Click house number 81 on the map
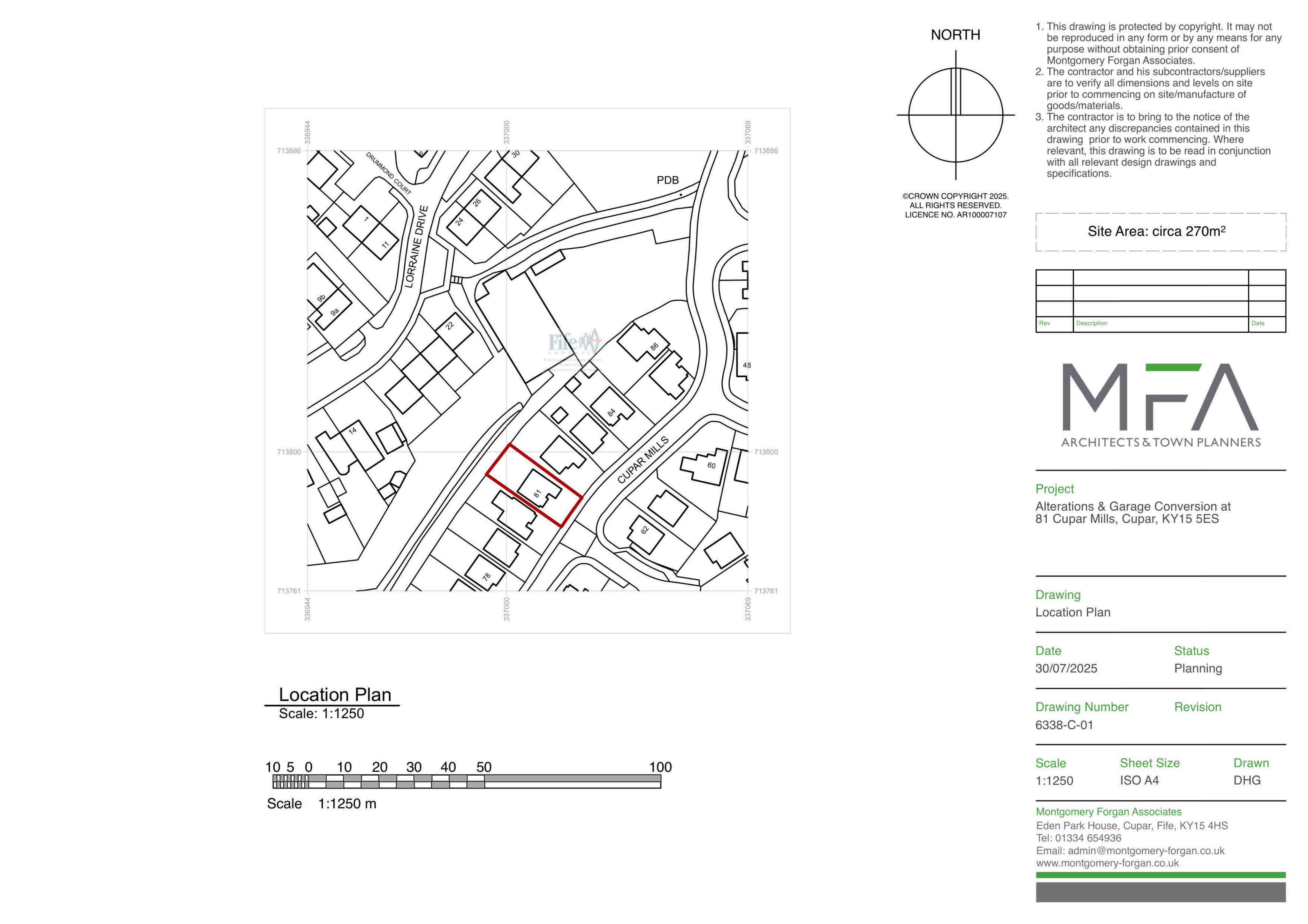The width and height of the screenshot is (1308, 924). click(537, 493)
